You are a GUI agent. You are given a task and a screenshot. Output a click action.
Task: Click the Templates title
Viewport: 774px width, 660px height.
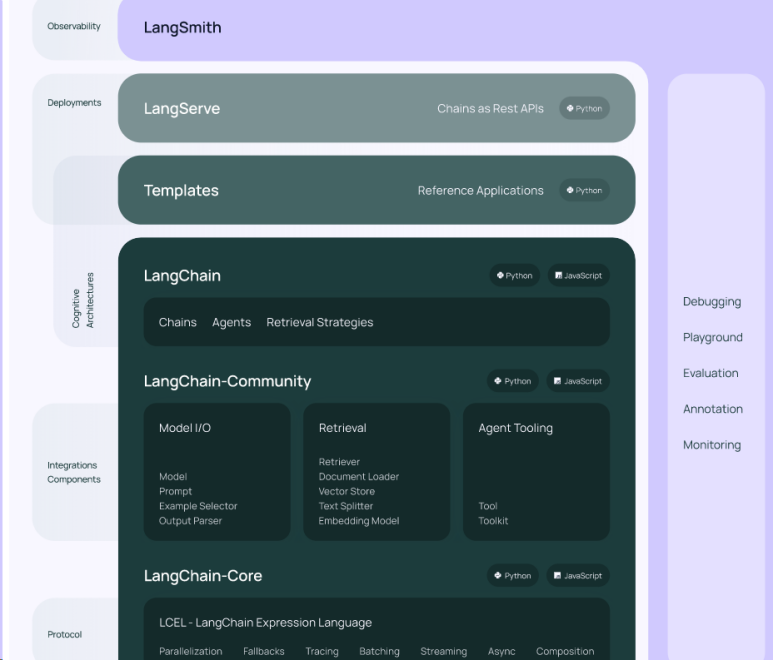[x=181, y=191]
